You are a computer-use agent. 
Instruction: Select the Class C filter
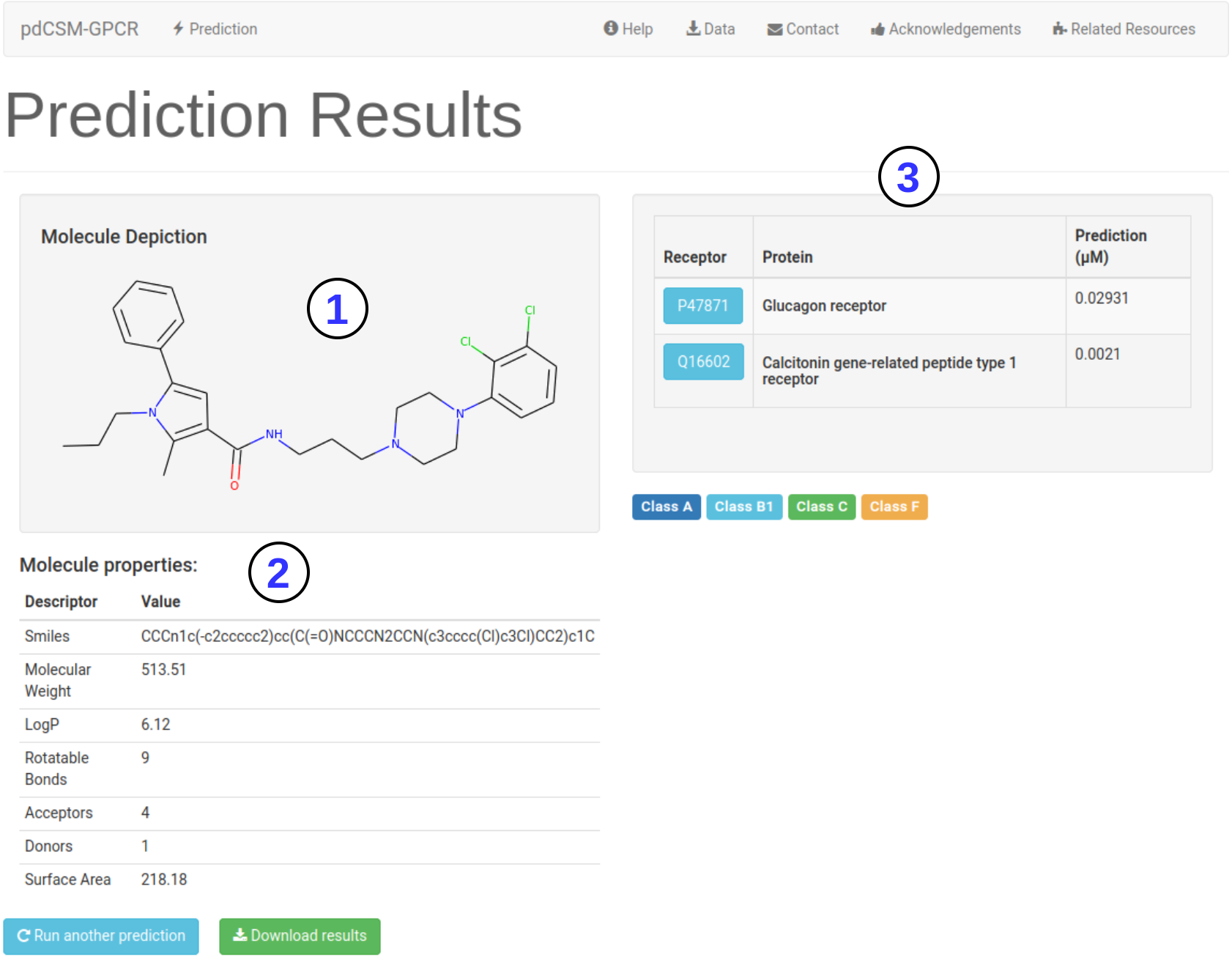click(821, 507)
